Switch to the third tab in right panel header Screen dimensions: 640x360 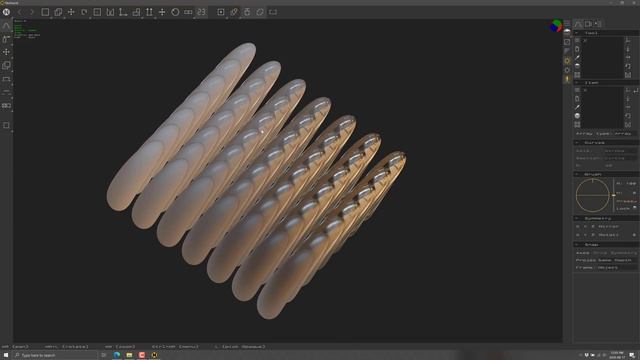[x=598, y=24]
